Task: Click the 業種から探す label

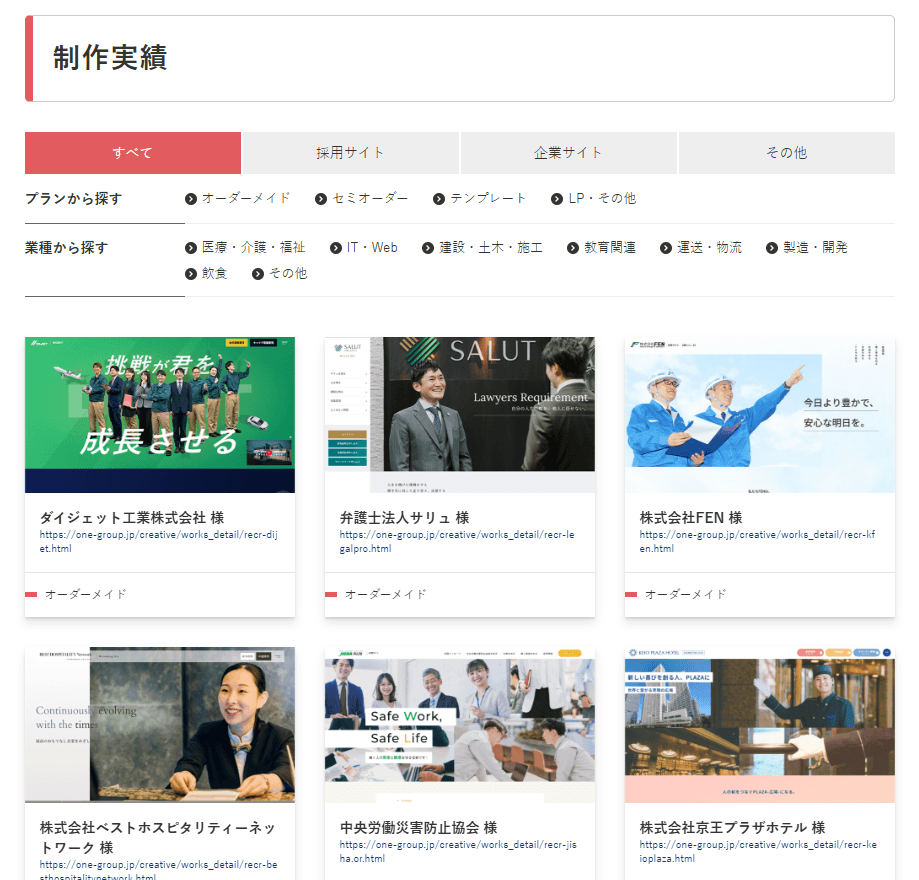Action: [x=67, y=248]
